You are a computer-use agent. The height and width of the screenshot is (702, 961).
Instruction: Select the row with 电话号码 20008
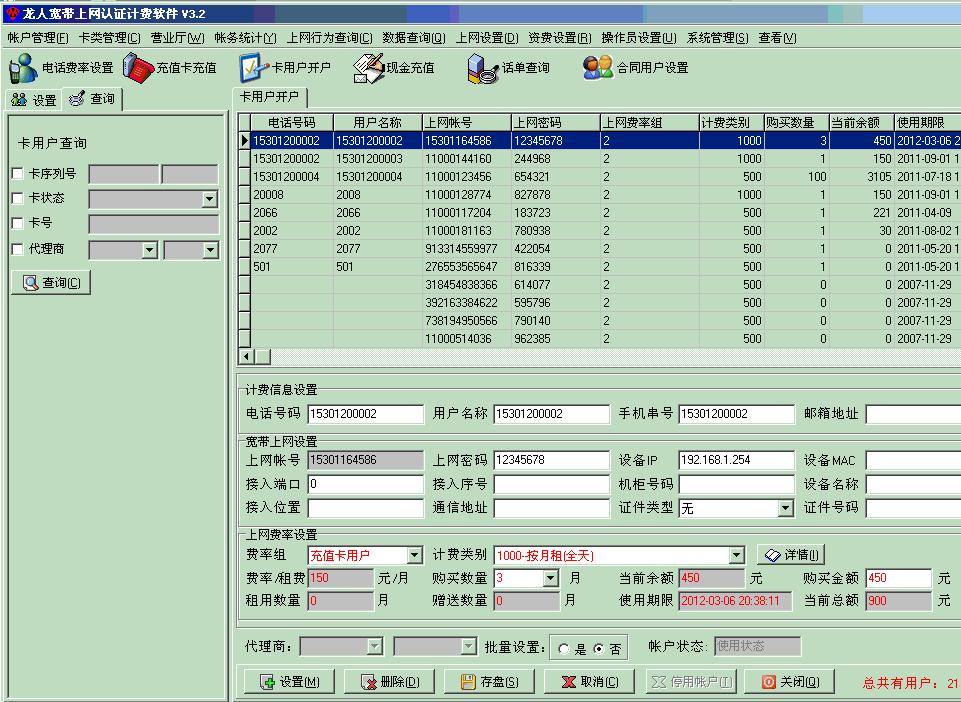(x=599, y=194)
